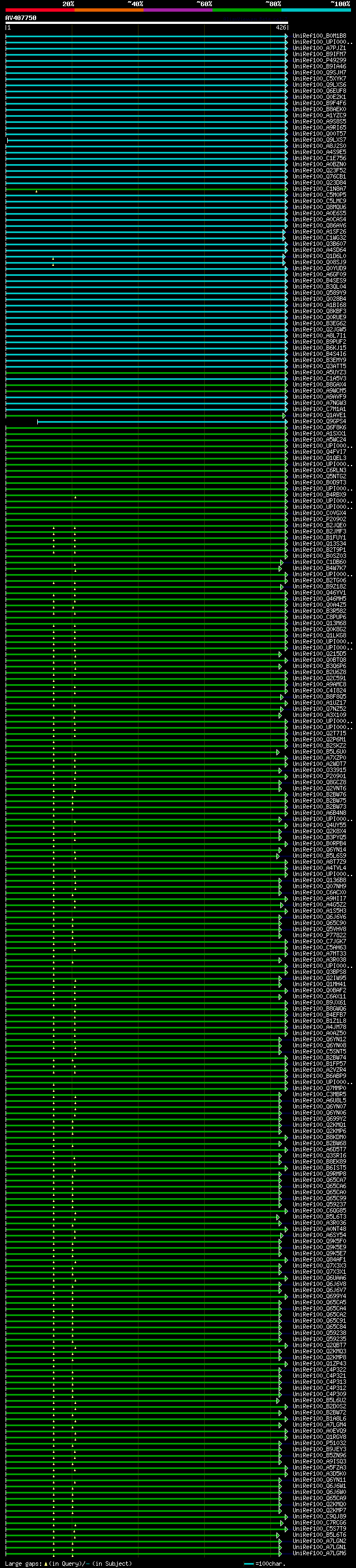This screenshot has height=1568, width=356.
Task: Select the UniRef100_Q76CB1 label
Action: coord(319,176)
